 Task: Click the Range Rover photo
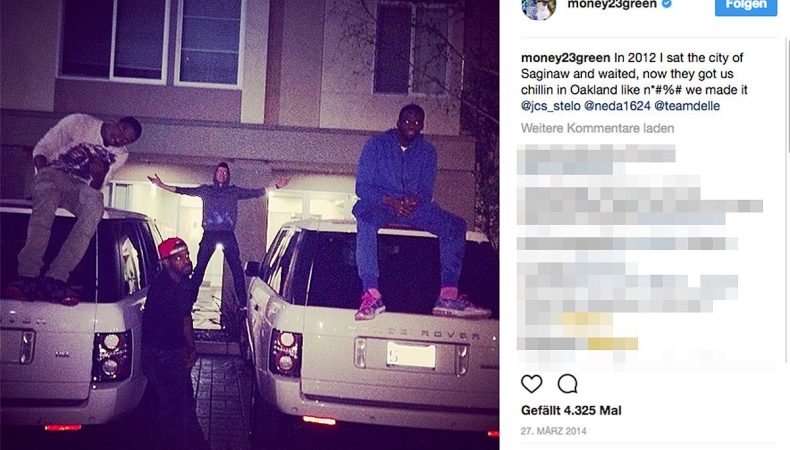(x=249, y=225)
